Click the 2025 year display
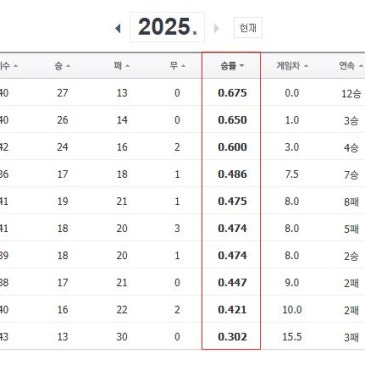Image resolution: width=365 pixels, height=365 pixels. [167, 27]
